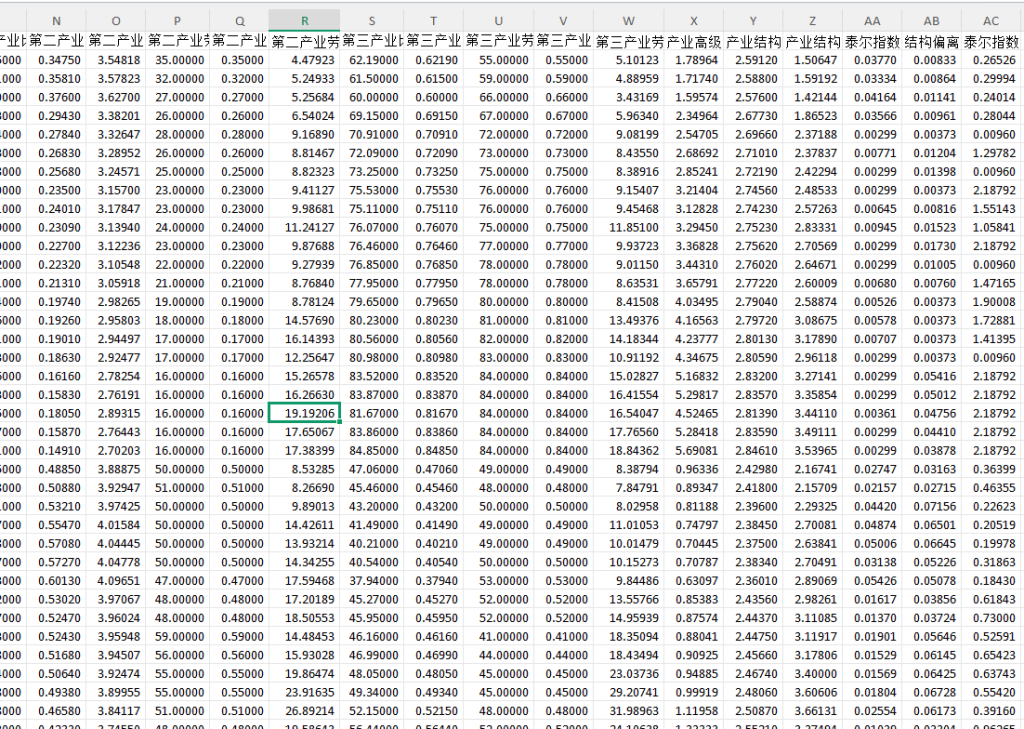This screenshot has width=1024, height=729.
Task: Click cell 0.60130 in column N
Action: pos(56,581)
